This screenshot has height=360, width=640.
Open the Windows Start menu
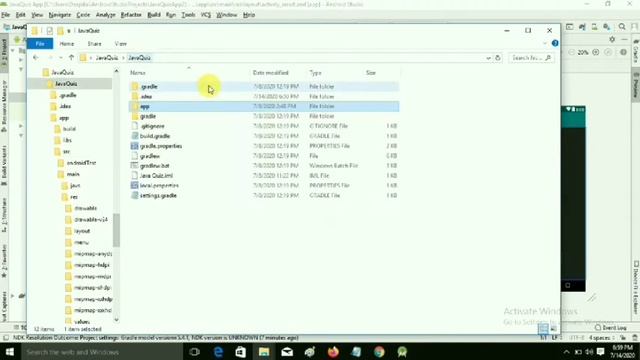tap(10, 352)
